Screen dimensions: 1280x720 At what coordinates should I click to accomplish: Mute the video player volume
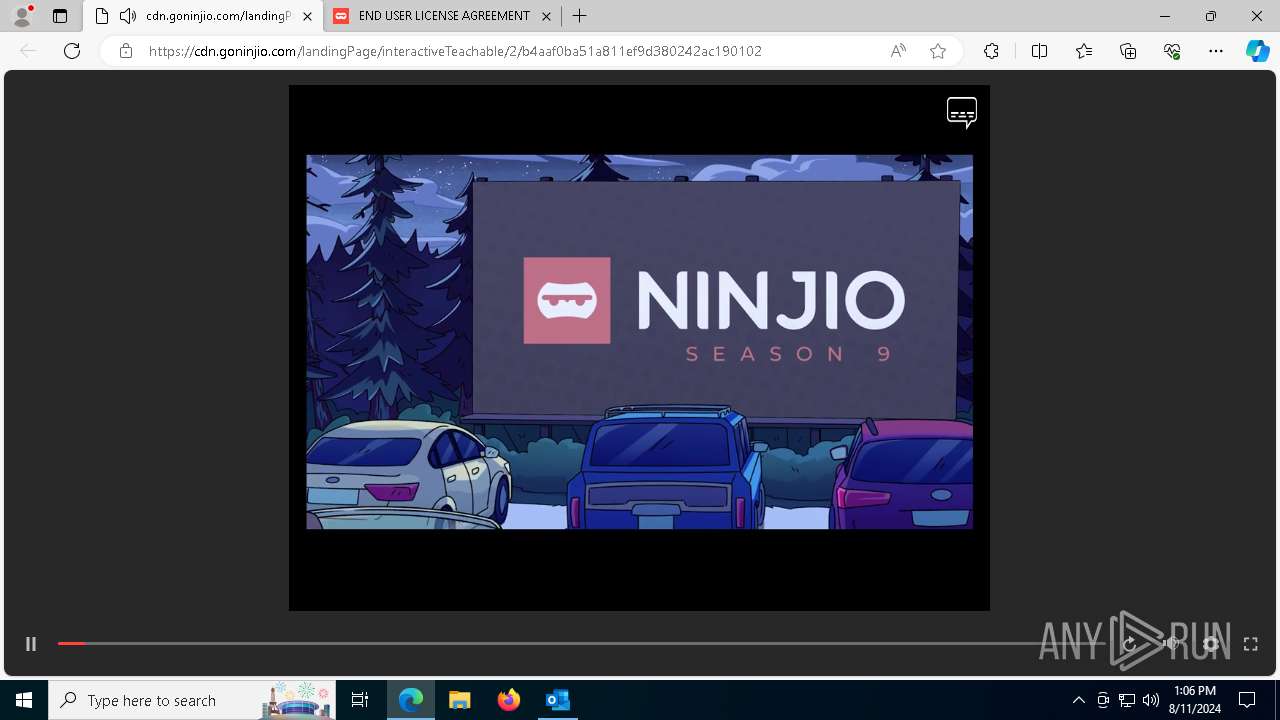coord(1171,644)
